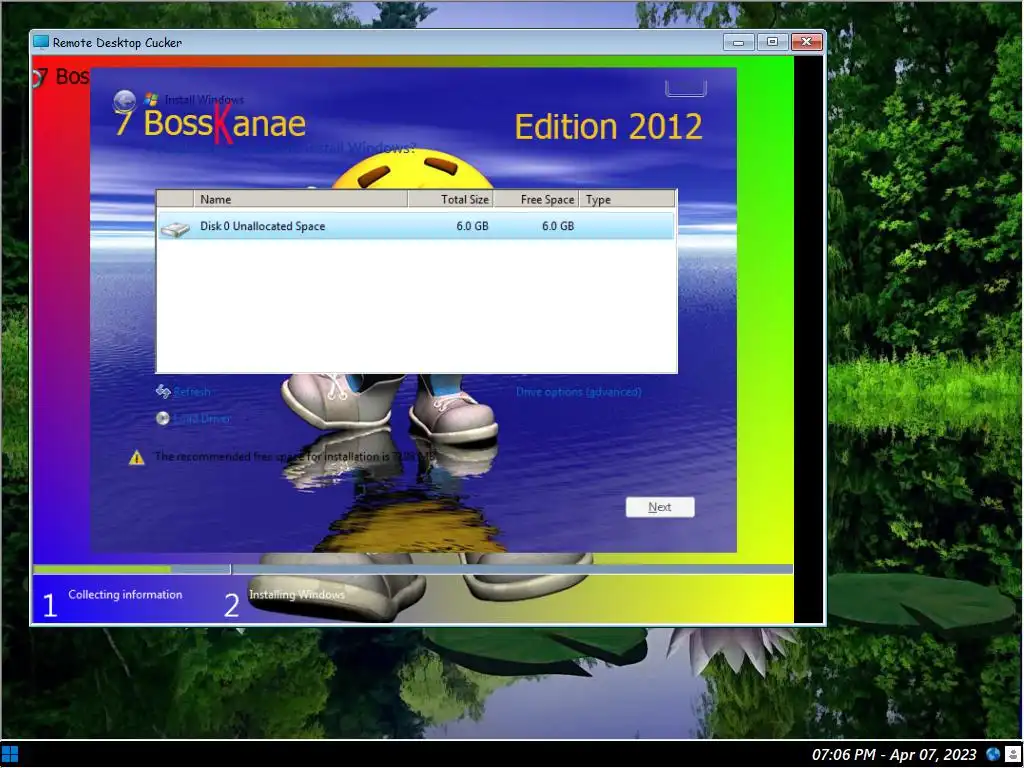
Task: Click the 6.0 GB total size value
Action: [x=472, y=226]
